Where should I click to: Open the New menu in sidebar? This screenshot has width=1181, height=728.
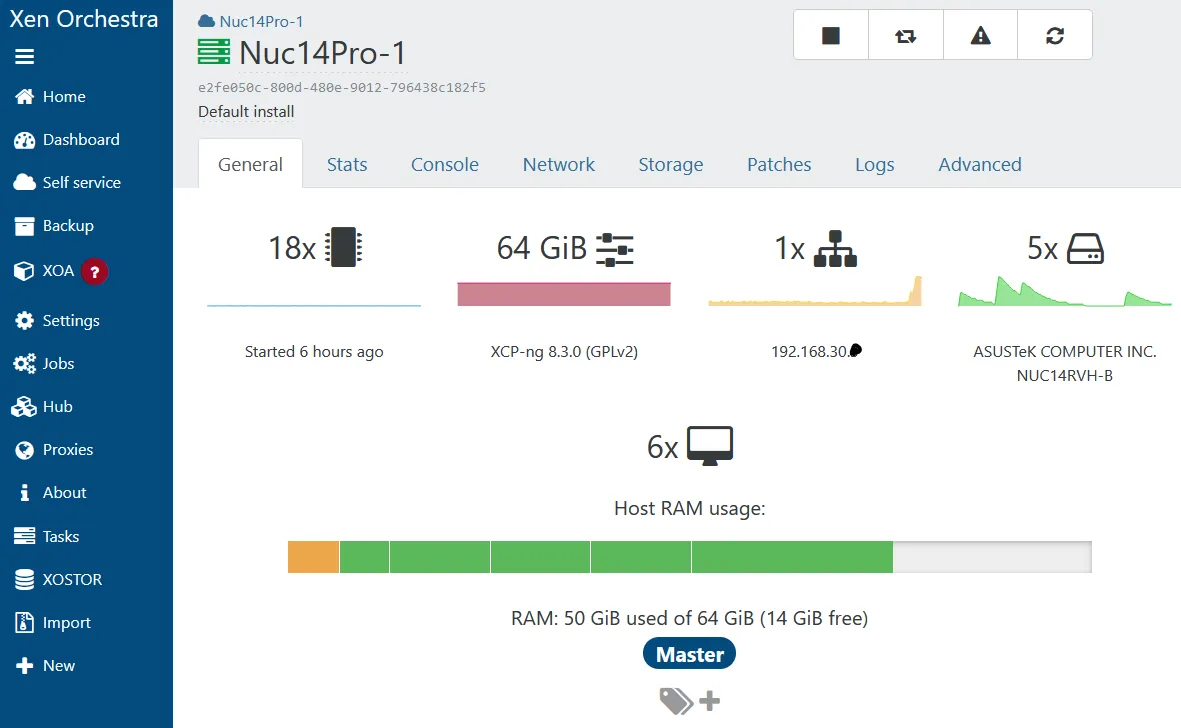58,666
